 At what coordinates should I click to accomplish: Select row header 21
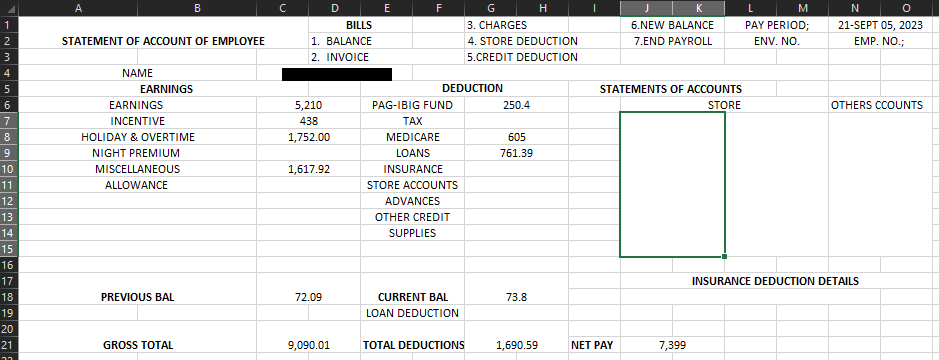coord(10,344)
